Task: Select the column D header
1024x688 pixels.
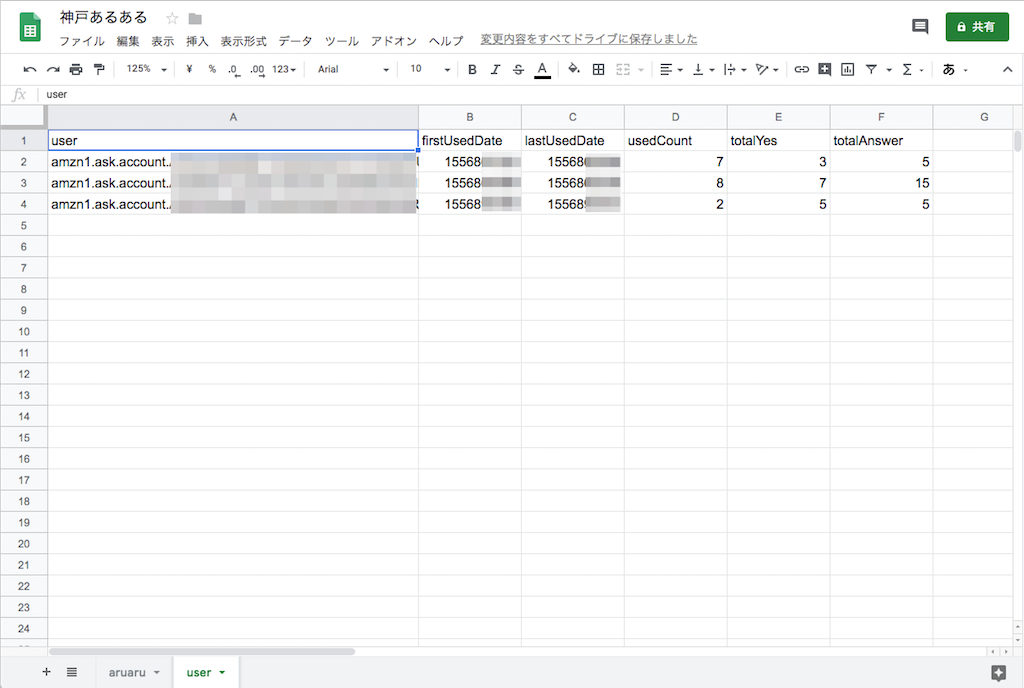Action: click(676, 117)
